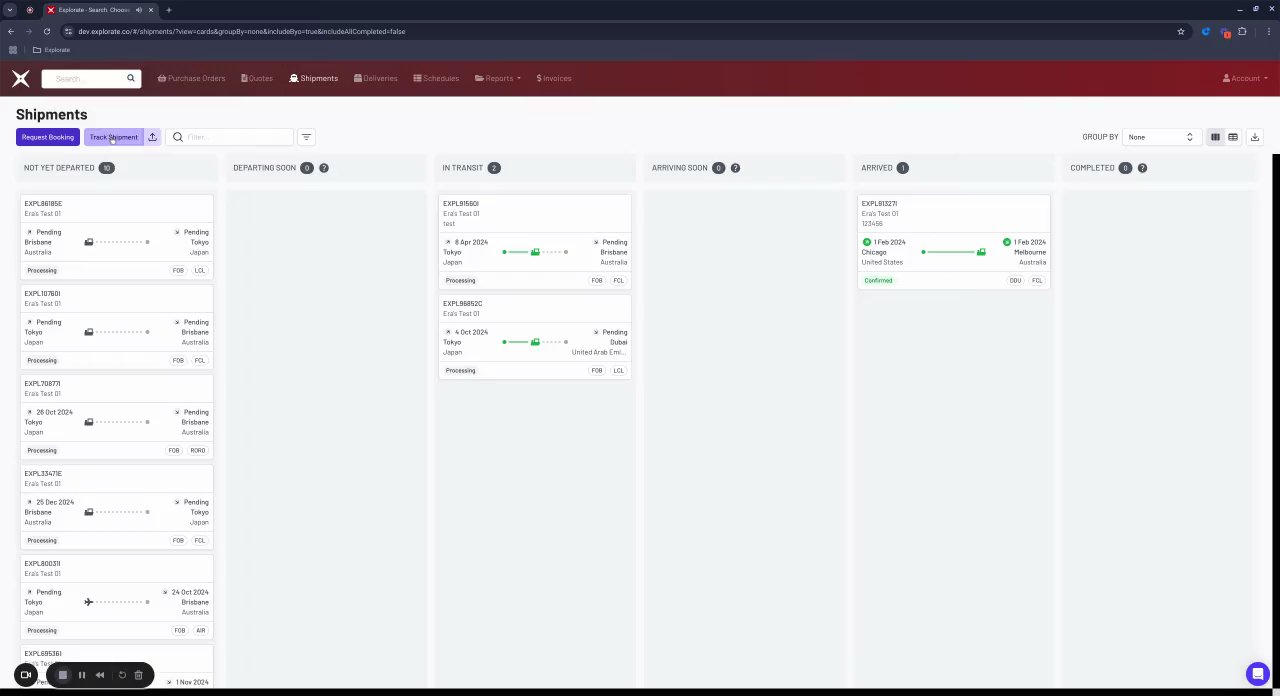This screenshot has width=1280, height=696.
Task: Open the Shipments nav item
Action: pyautogui.click(x=314, y=78)
